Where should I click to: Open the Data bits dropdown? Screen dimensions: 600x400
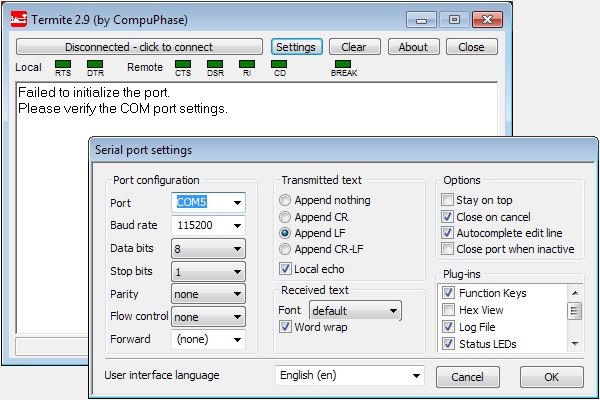pos(208,249)
